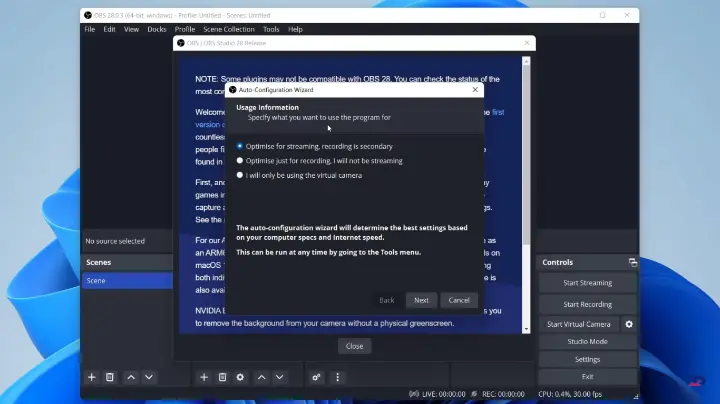
Task: Open virtual camera settings gear icon
Action: click(x=629, y=324)
